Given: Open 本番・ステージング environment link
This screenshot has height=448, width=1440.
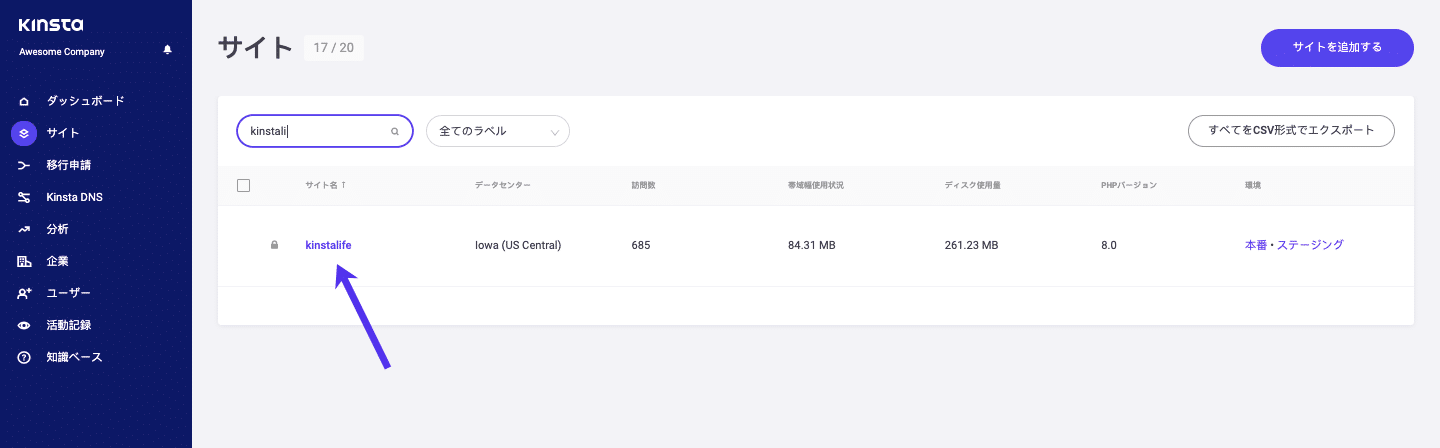Looking at the screenshot, I should 1294,245.
